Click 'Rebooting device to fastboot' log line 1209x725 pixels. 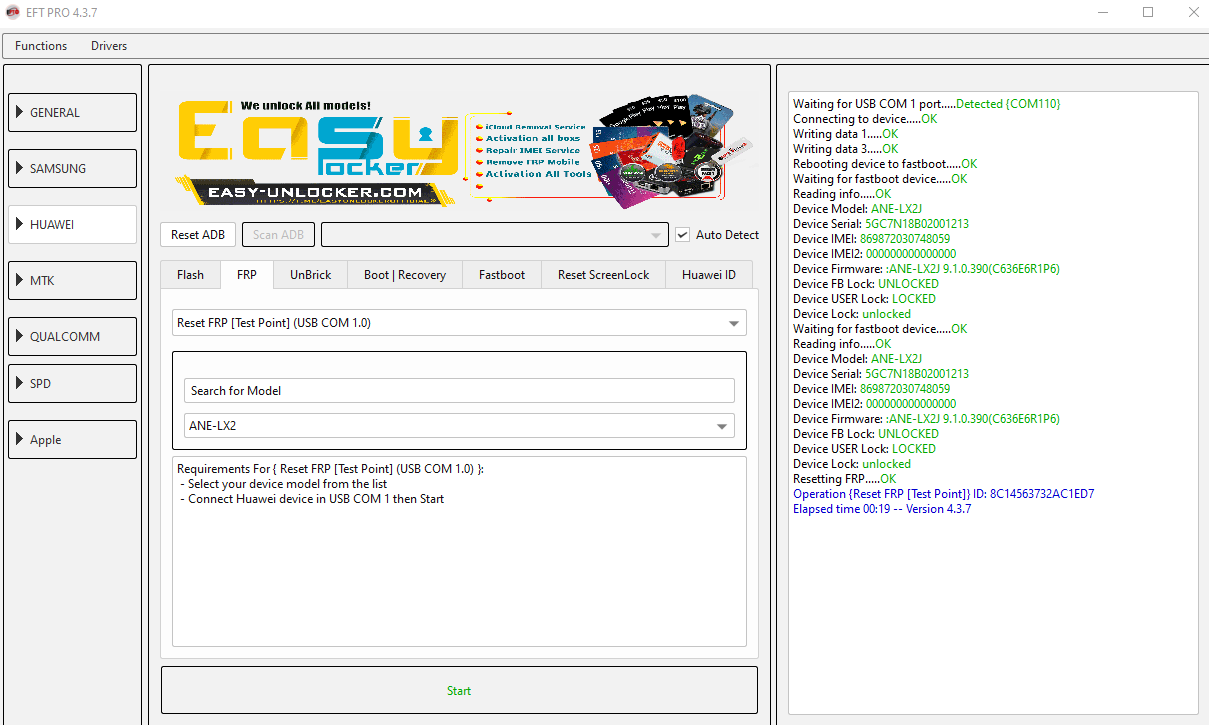click(885, 164)
